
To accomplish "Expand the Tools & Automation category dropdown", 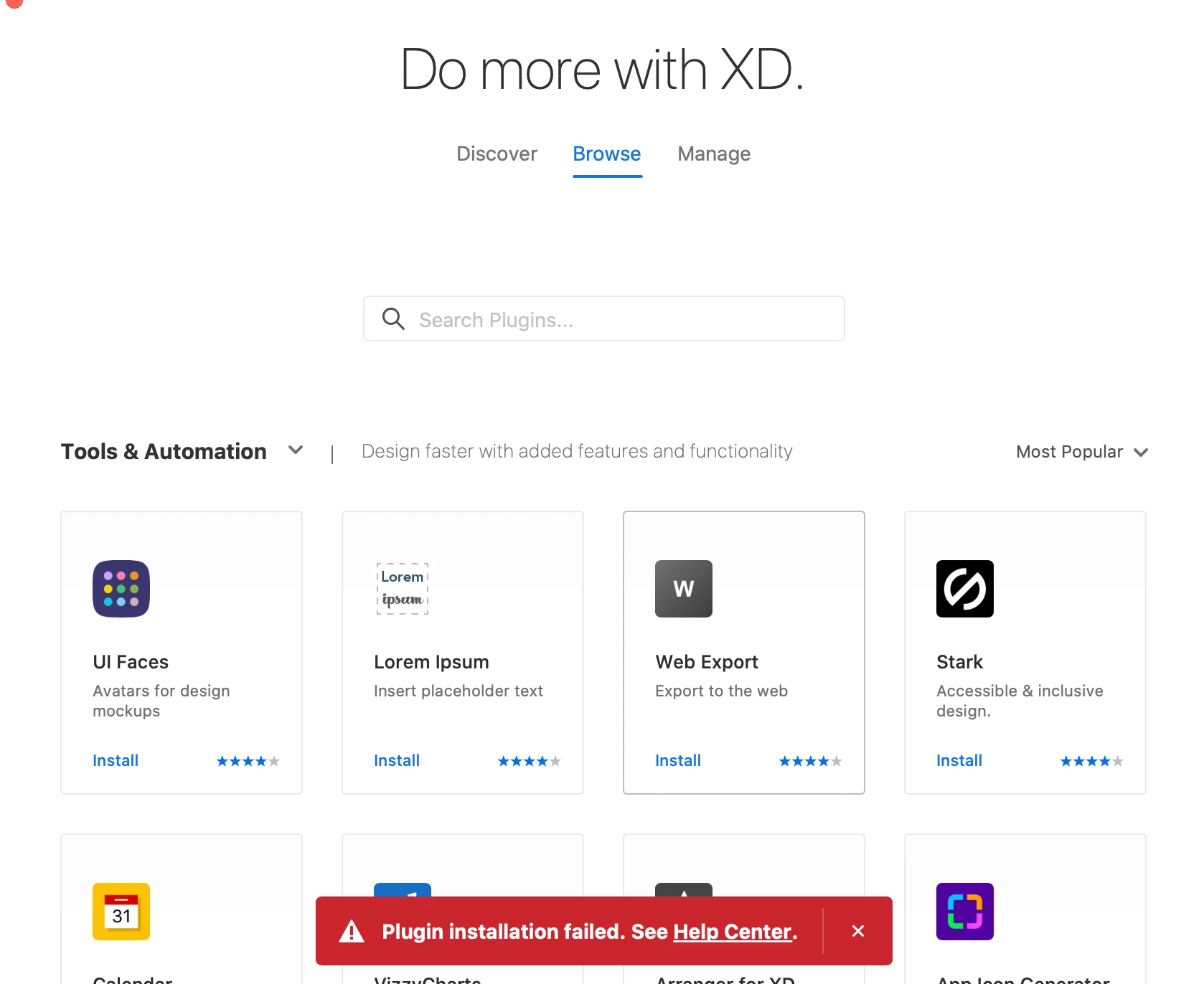I will pos(182,451).
